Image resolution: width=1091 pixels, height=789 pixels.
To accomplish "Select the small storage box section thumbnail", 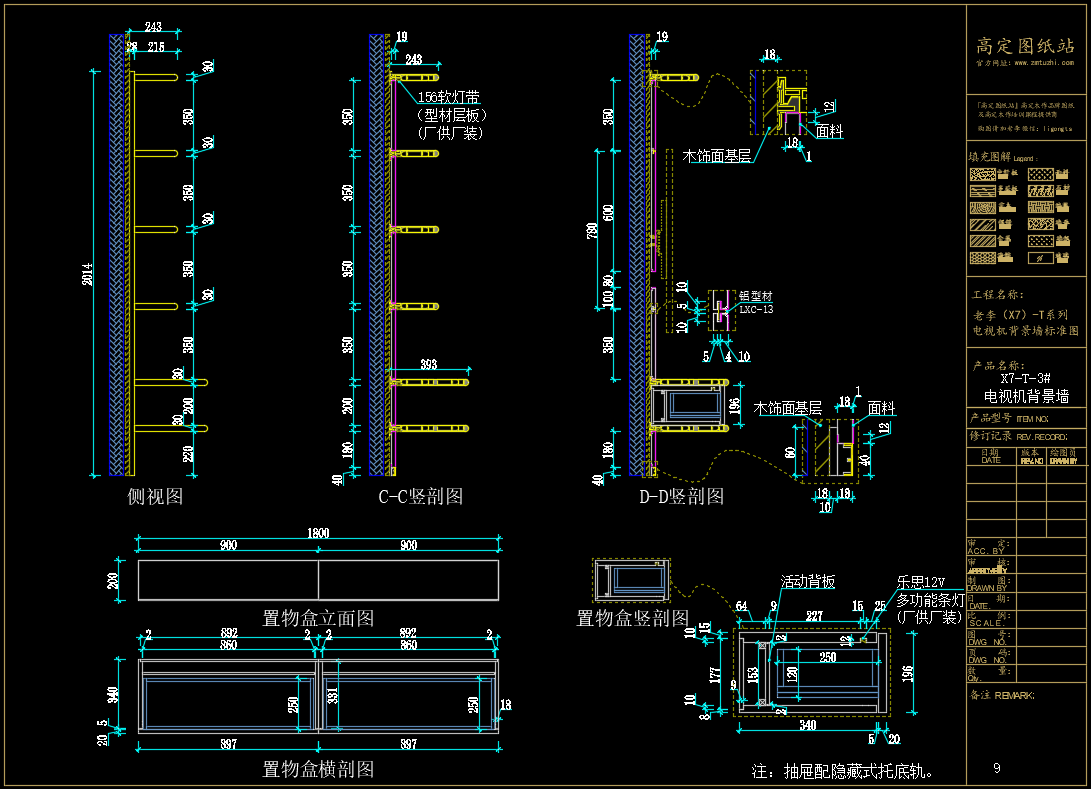I will click(x=631, y=580).
